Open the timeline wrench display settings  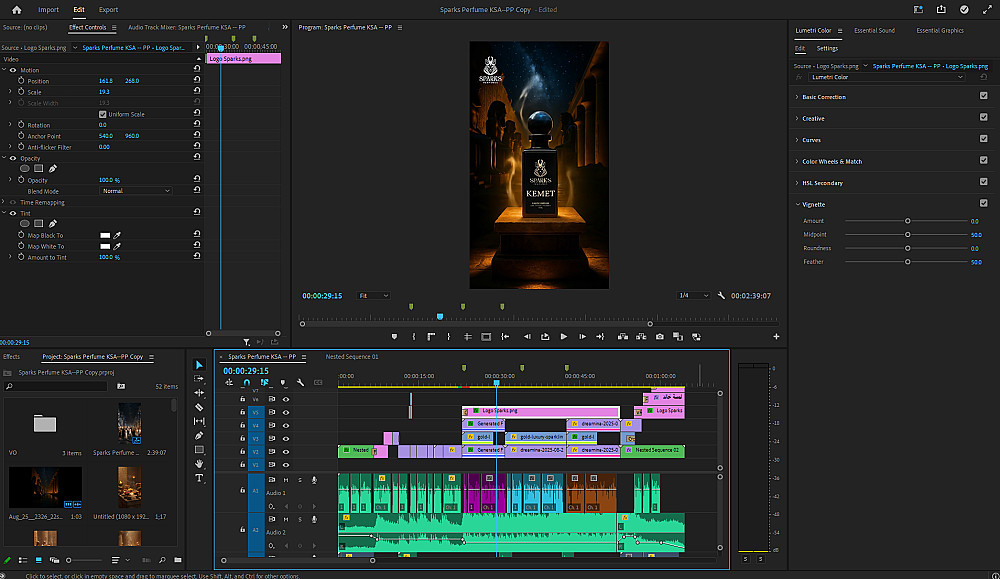(301, 382)
